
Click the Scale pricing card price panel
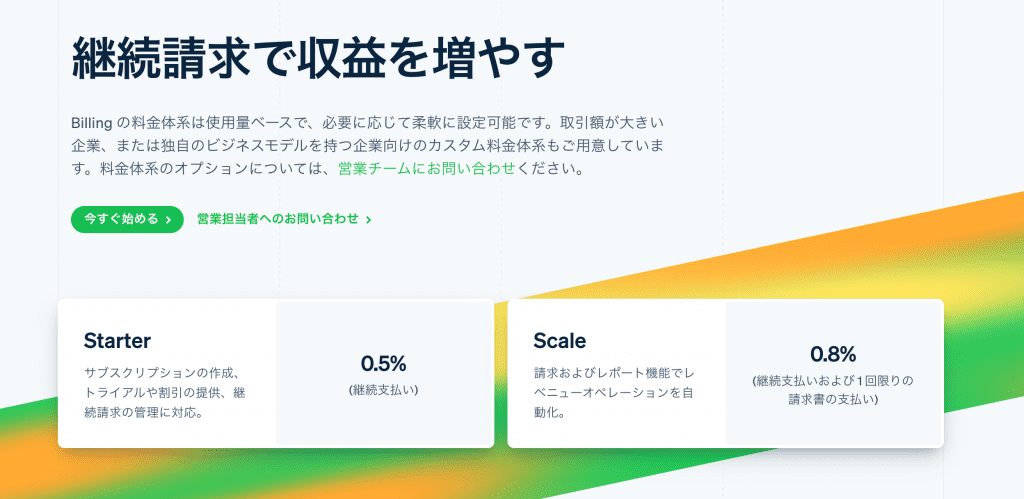pos(833,373)
